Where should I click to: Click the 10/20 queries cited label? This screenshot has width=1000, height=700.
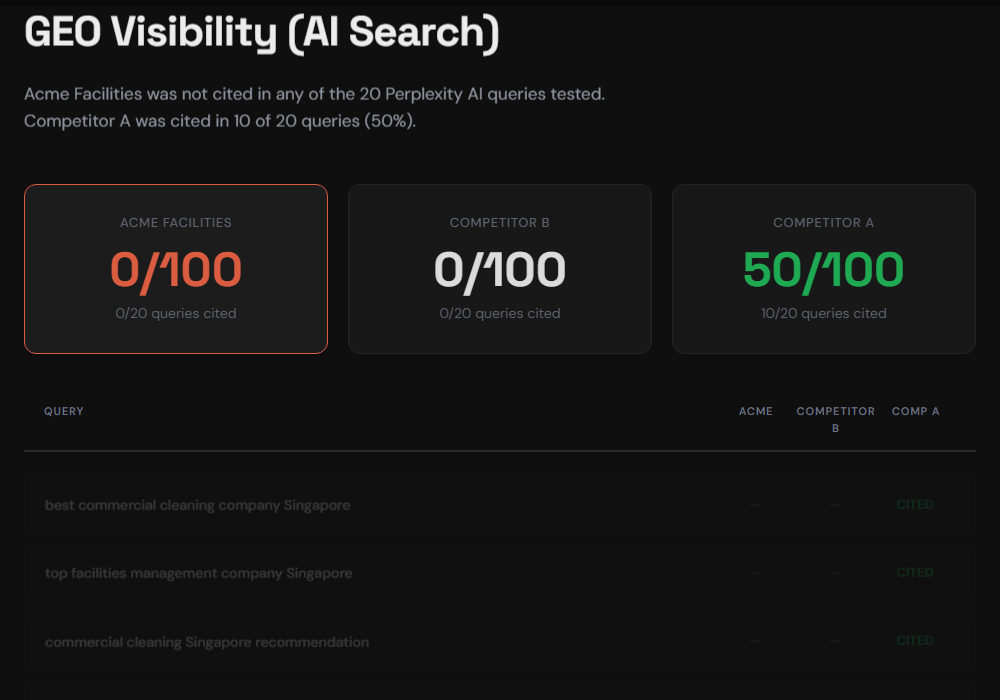point(823,313)
